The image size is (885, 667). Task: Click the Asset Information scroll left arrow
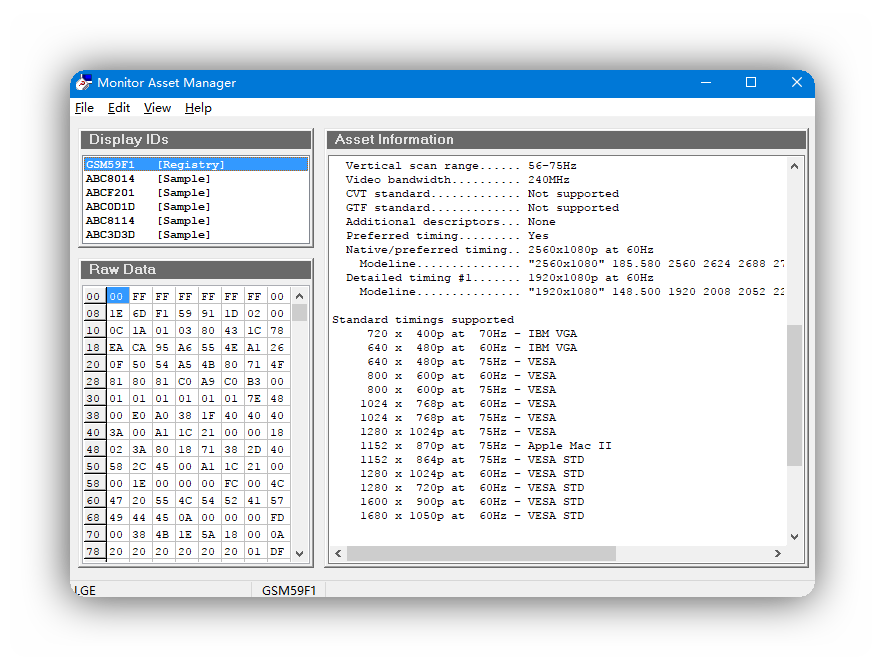pos(338,554)
